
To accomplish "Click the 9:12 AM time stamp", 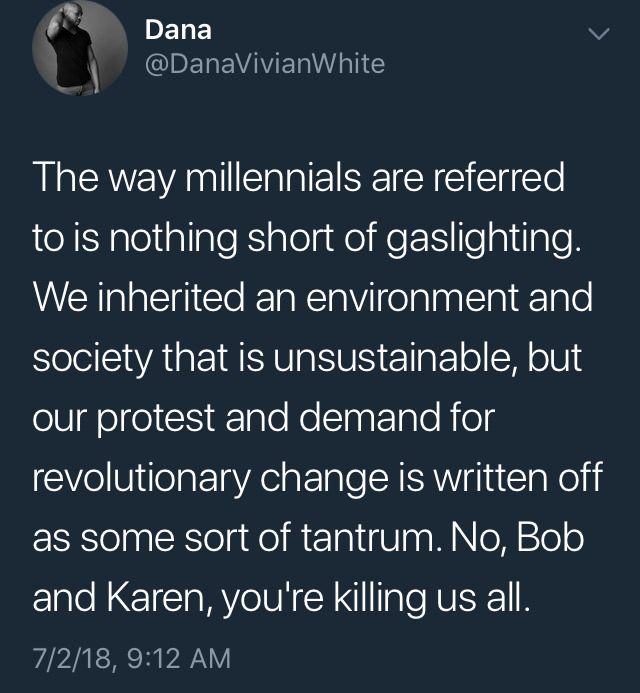I will (x=176, y=658).
